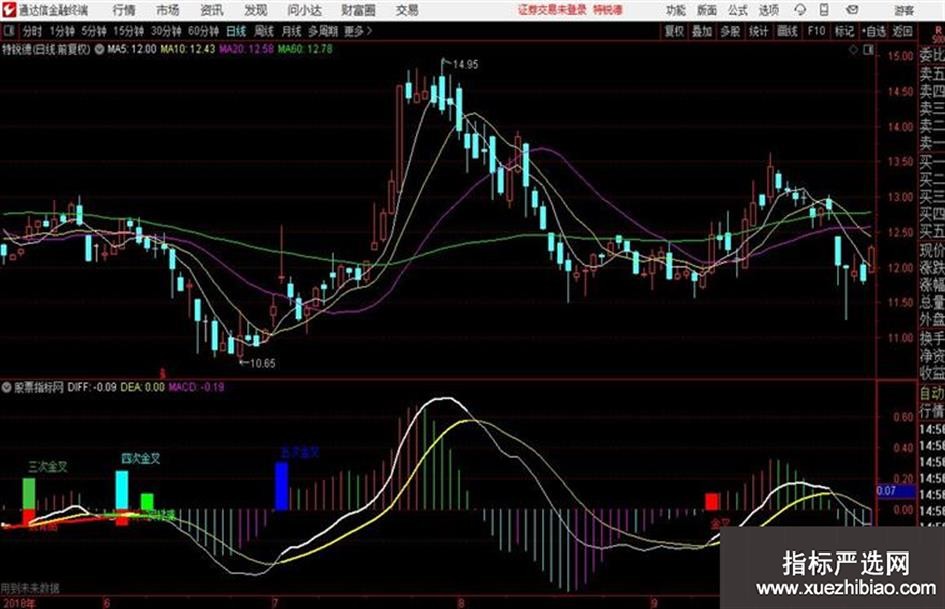
Task: Click the 10.65 low price marker
Action: point(262,363)
